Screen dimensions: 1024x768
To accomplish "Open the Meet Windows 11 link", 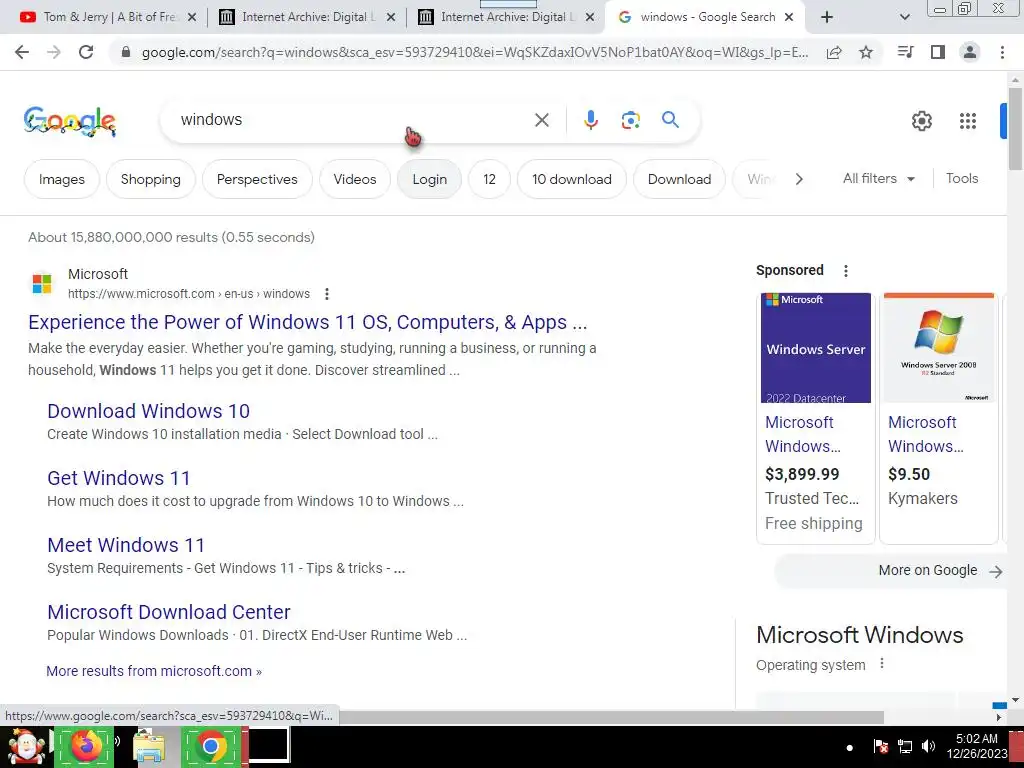I will 126,545.
